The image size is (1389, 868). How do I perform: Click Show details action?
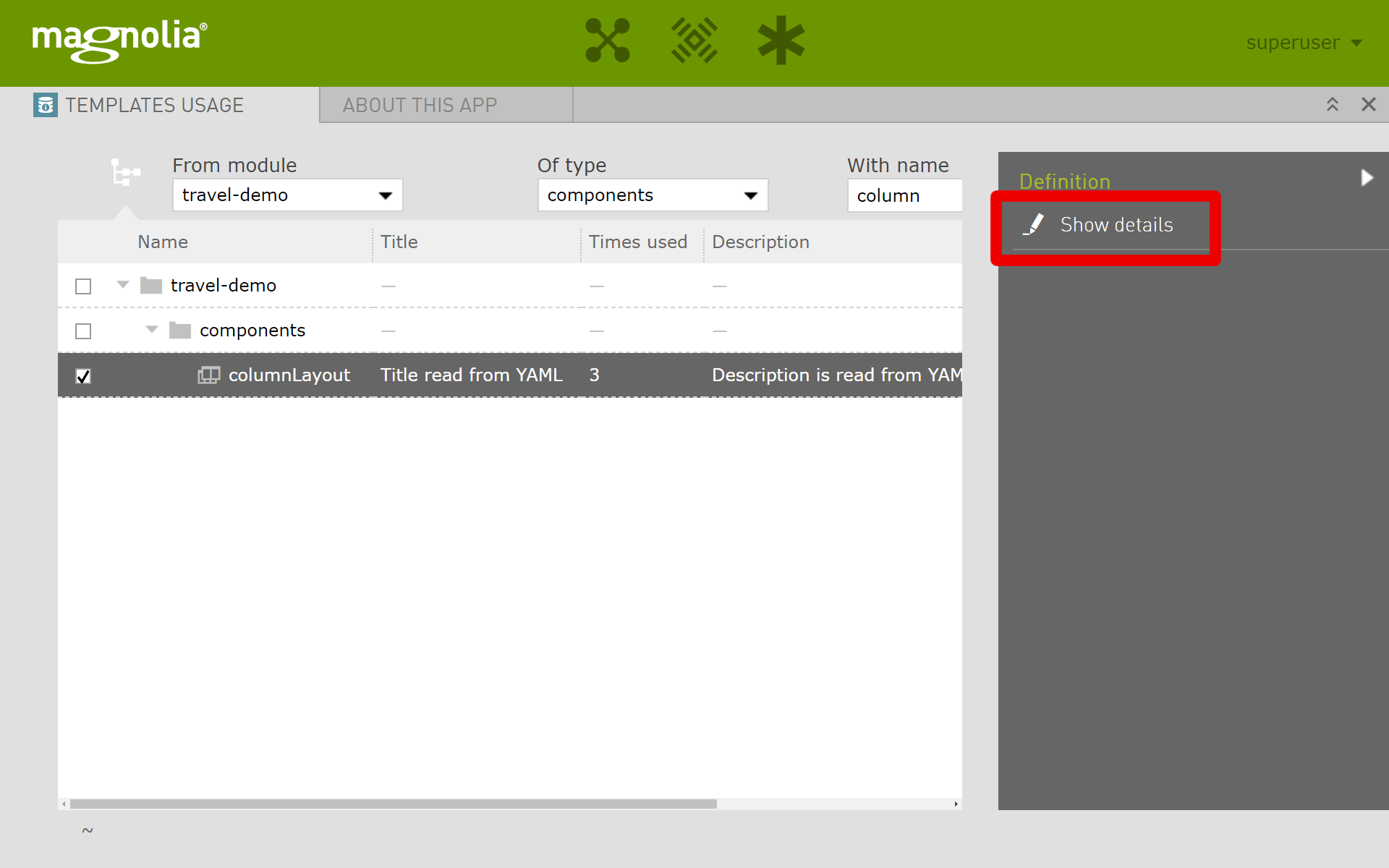1116,225
